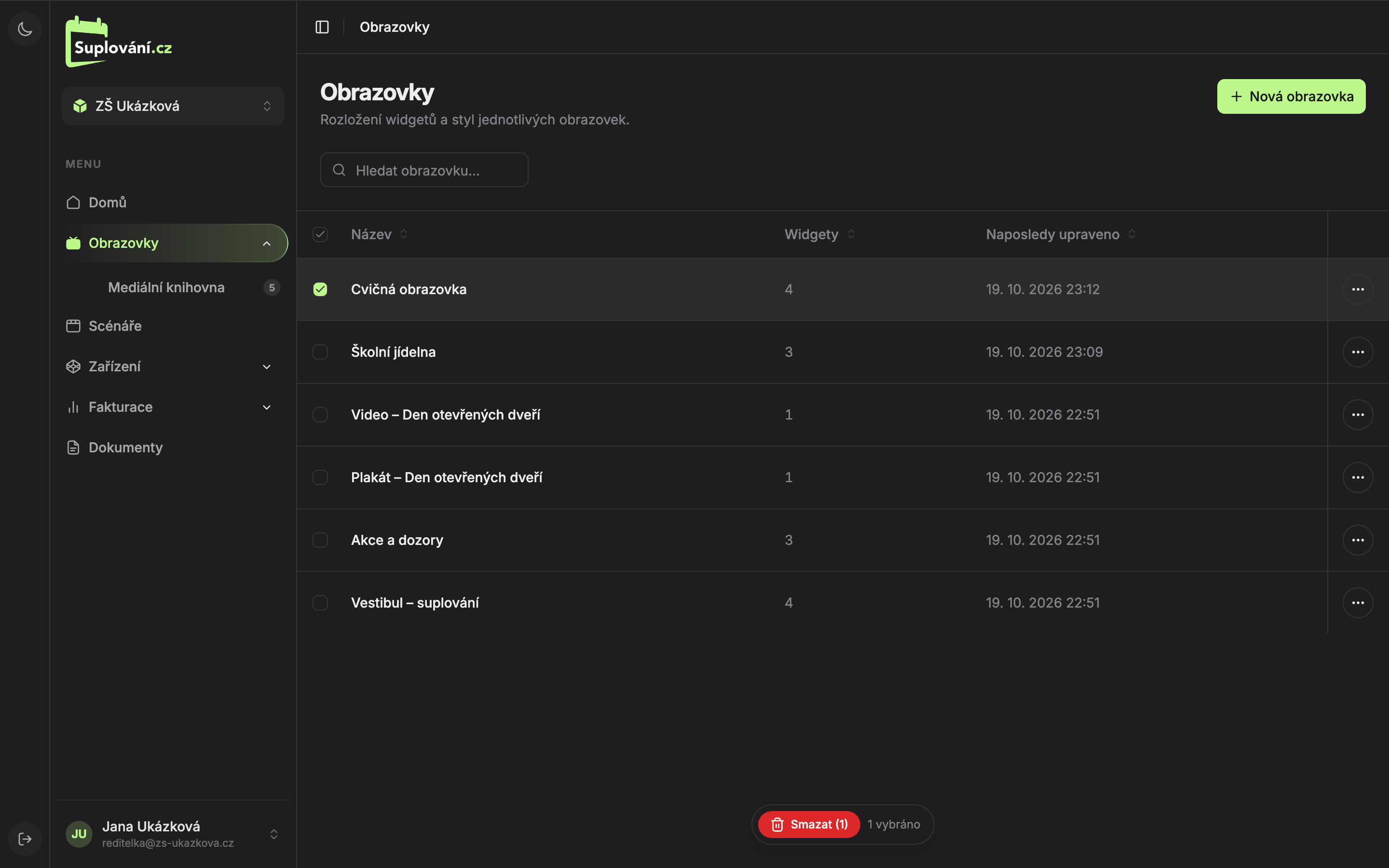Click the 19. 10. 2026 23:09 date cell
This screenshot has width=1389, height=868.
tap(1044, 352)
